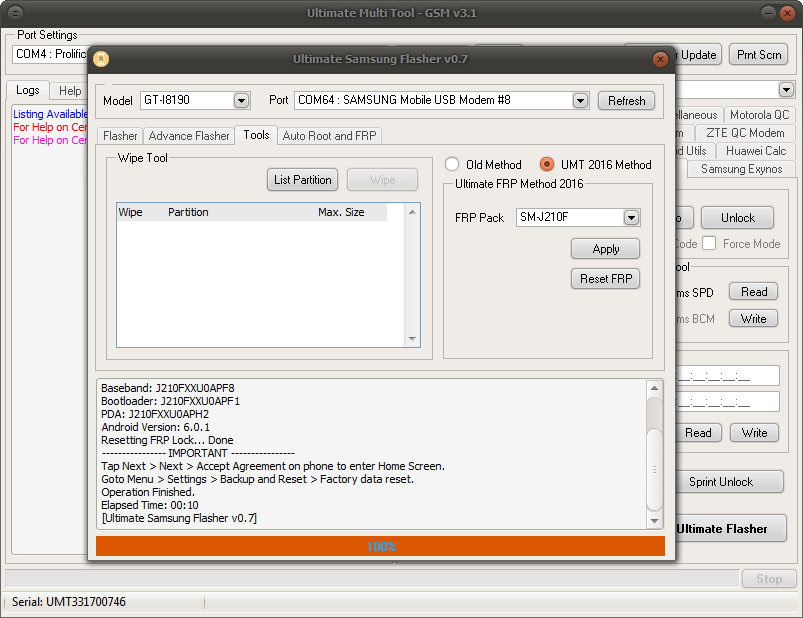Viewport: 803px width, 618px height.
Task: Click the Prnt Scrn button
Action: (757, 55)
